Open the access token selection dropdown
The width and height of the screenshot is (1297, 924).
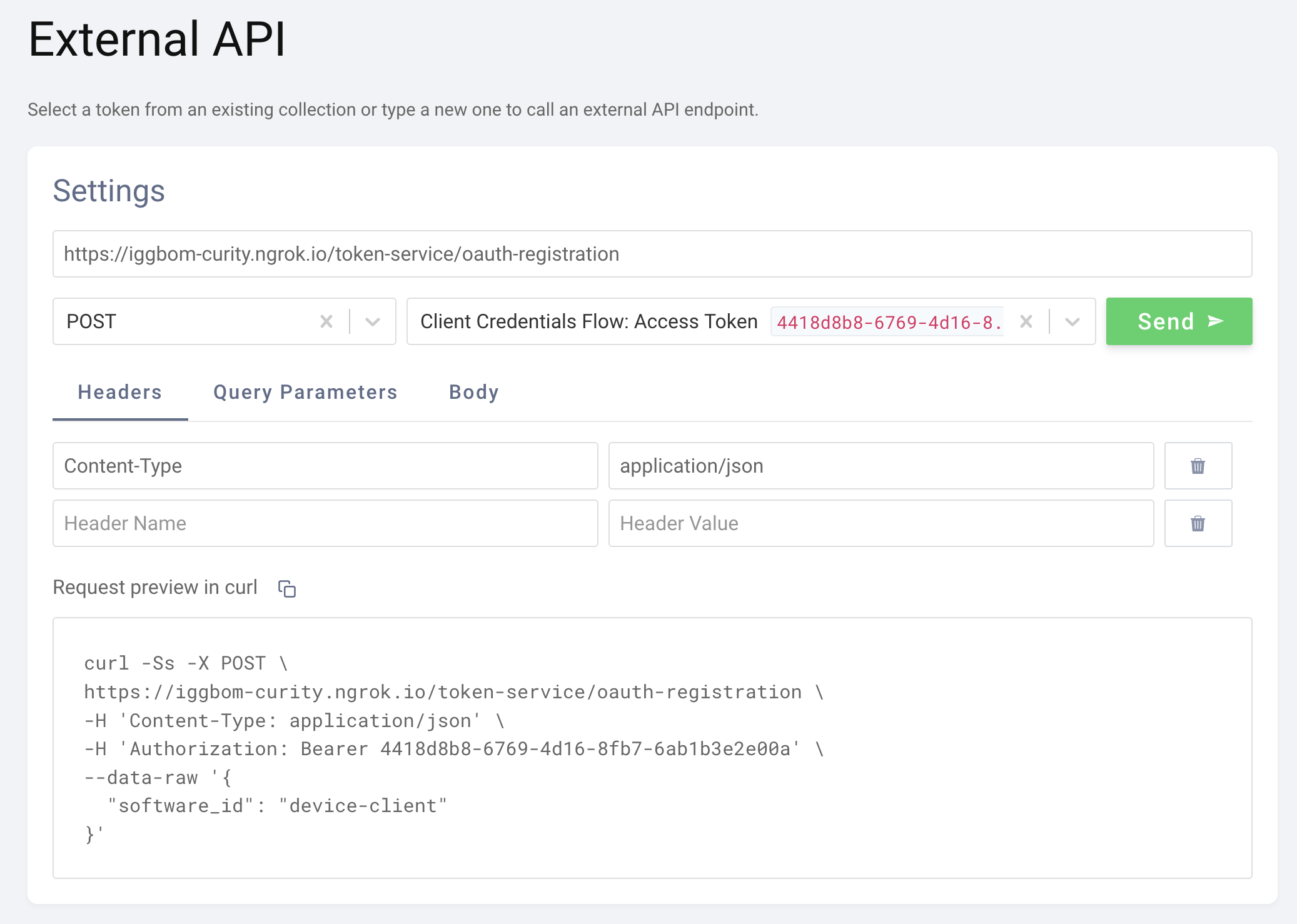[1072, 321]
